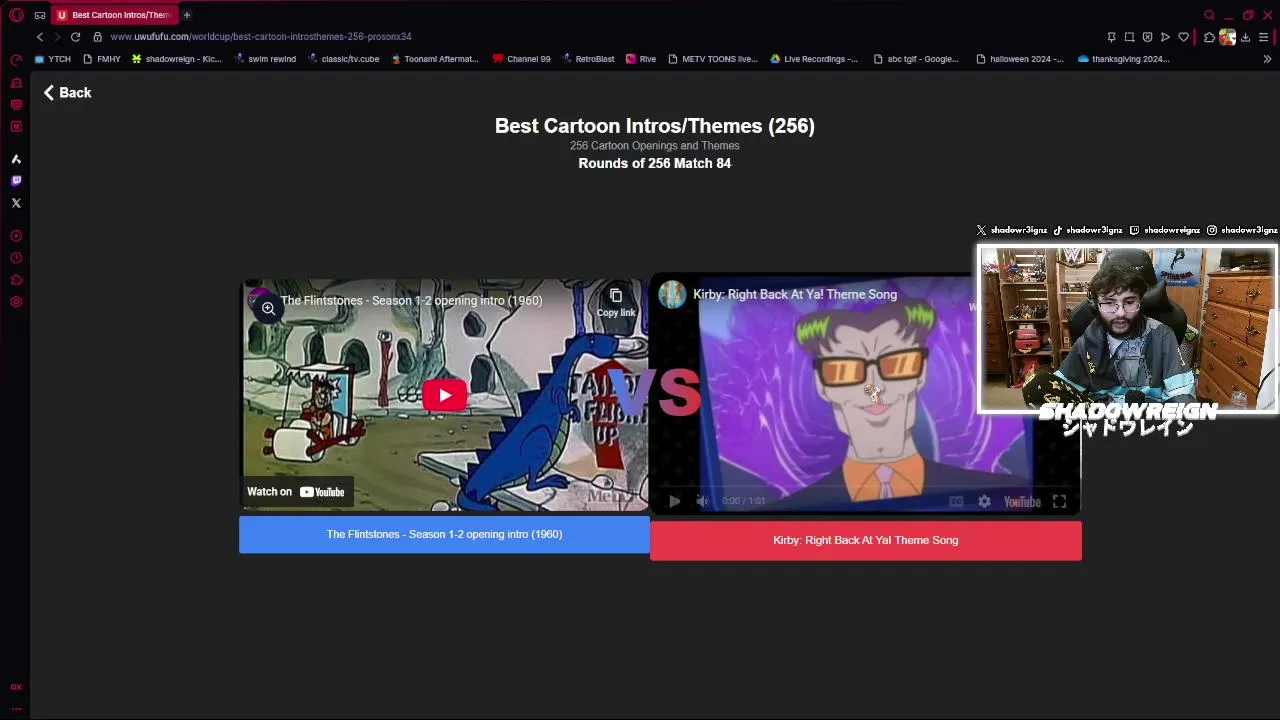
Task: Vote for Kirby: Right Back At Ya! button
Action: (x=866, y=540)
